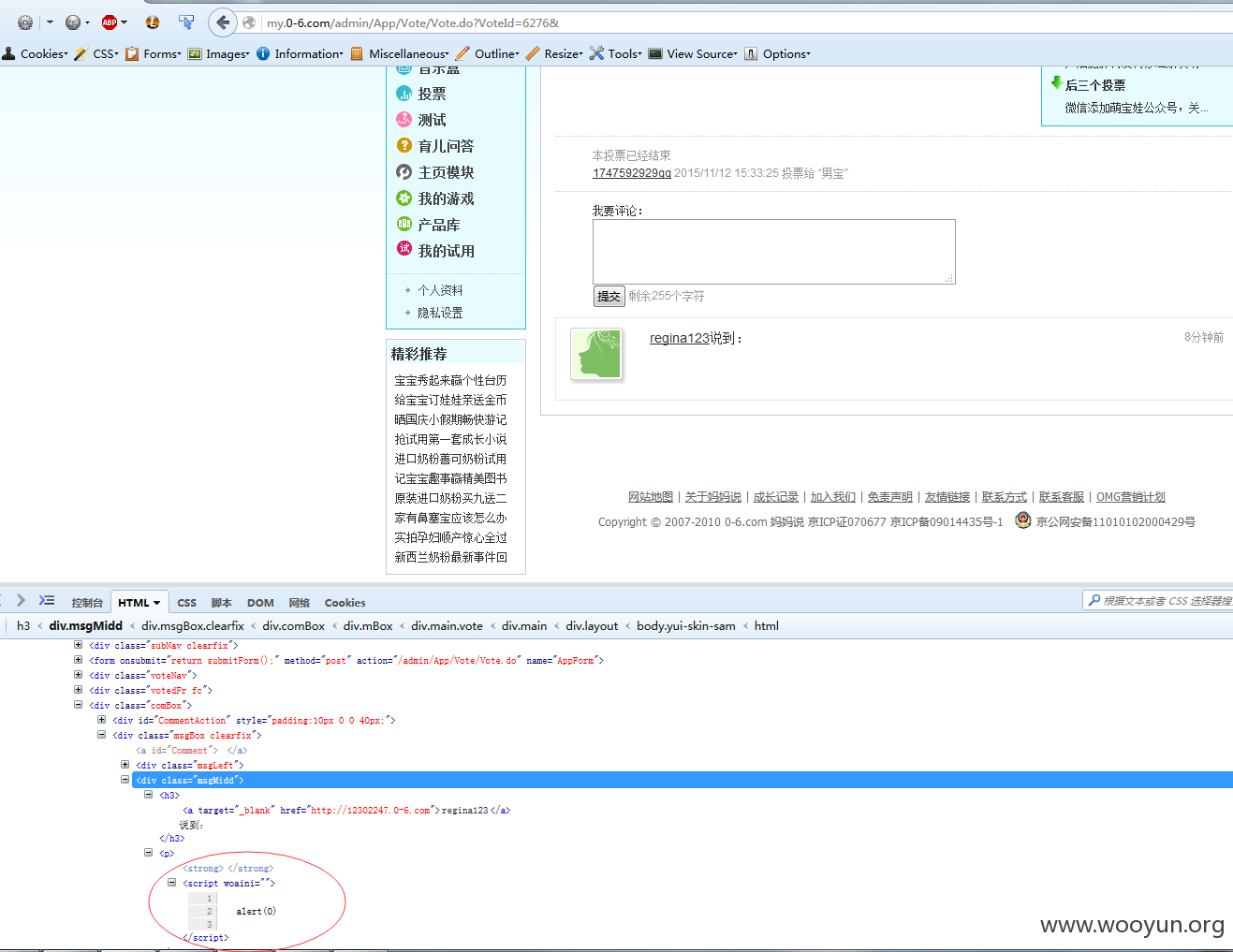
Task: Open dropdown arrow next to ABP icon
Action: point(124,22)
